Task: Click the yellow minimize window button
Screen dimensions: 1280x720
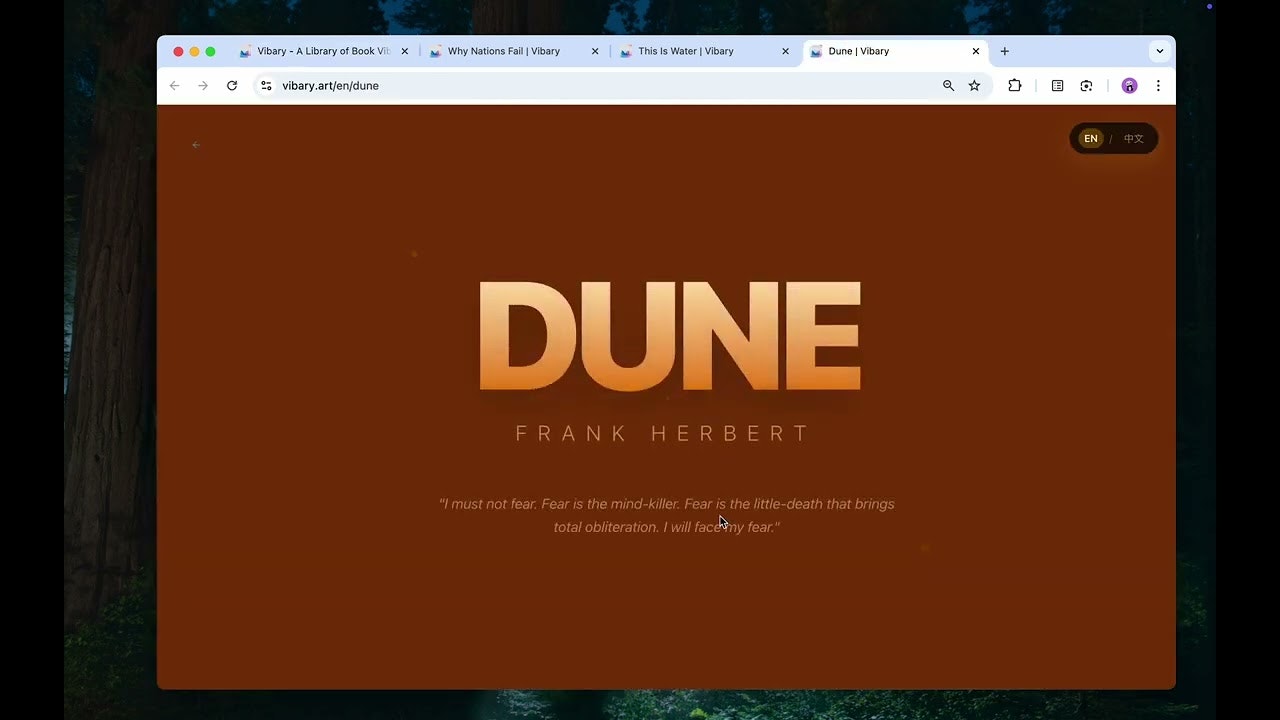Action: [x=194, y=51]
